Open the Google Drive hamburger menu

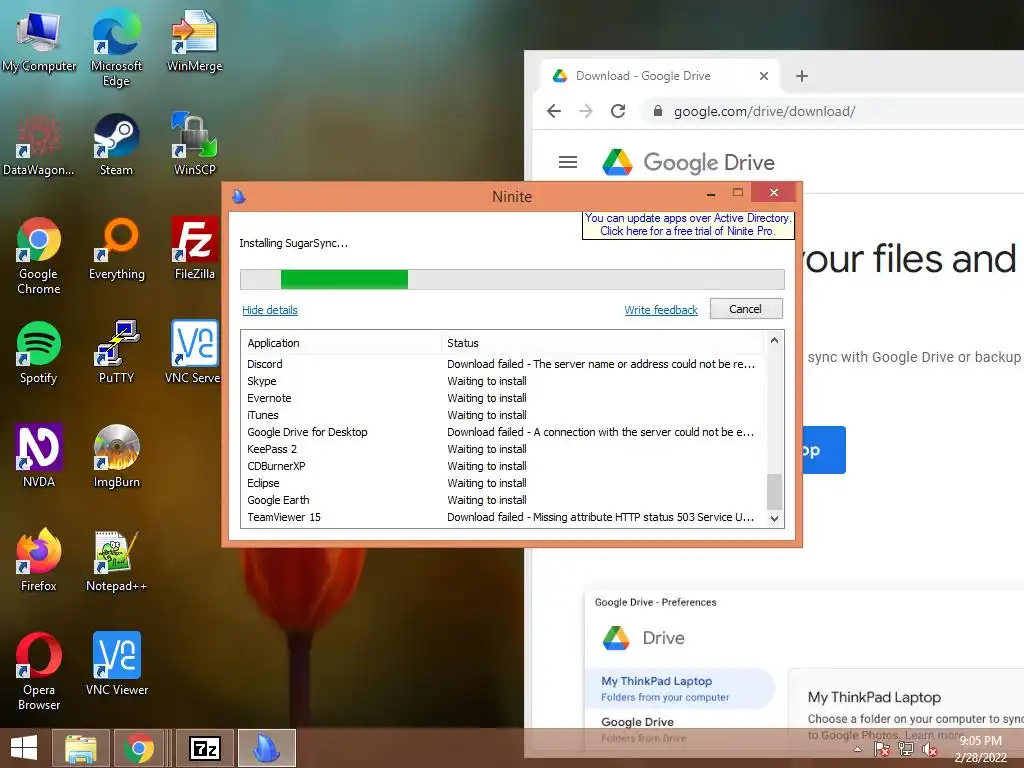click(568, 162)
